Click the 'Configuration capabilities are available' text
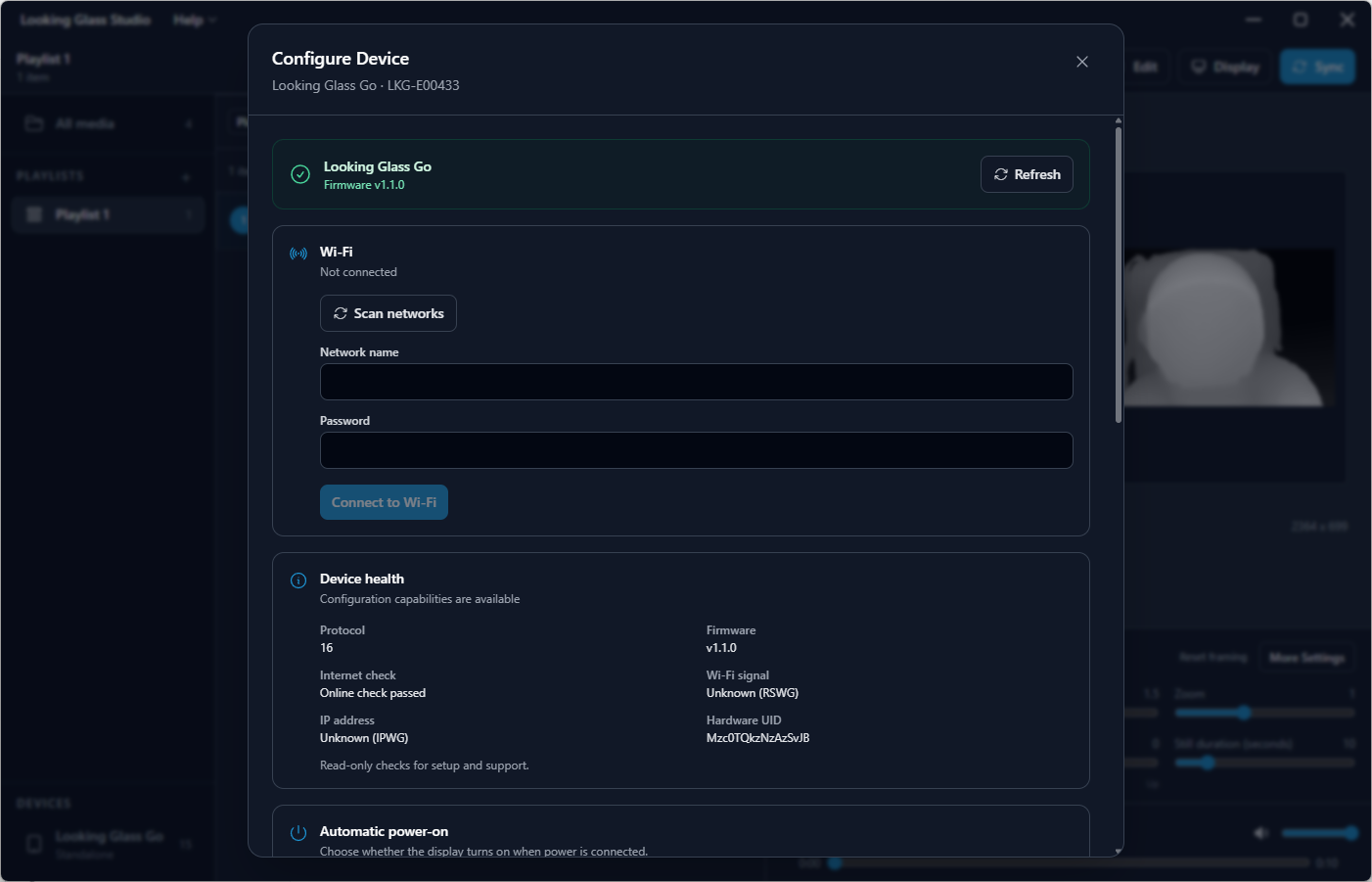Image resolution: width=1372 pixels, height=882 pixels. click(420, 599)
